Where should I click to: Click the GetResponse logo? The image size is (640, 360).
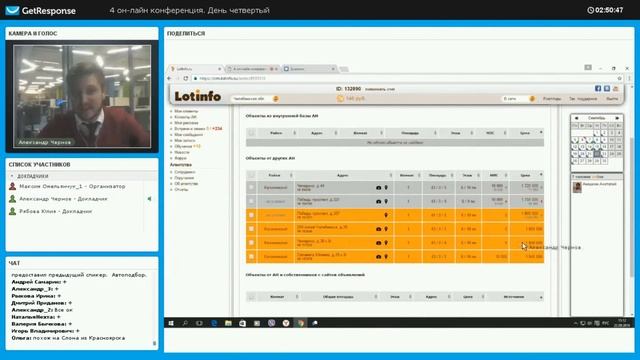pos(41,10)
